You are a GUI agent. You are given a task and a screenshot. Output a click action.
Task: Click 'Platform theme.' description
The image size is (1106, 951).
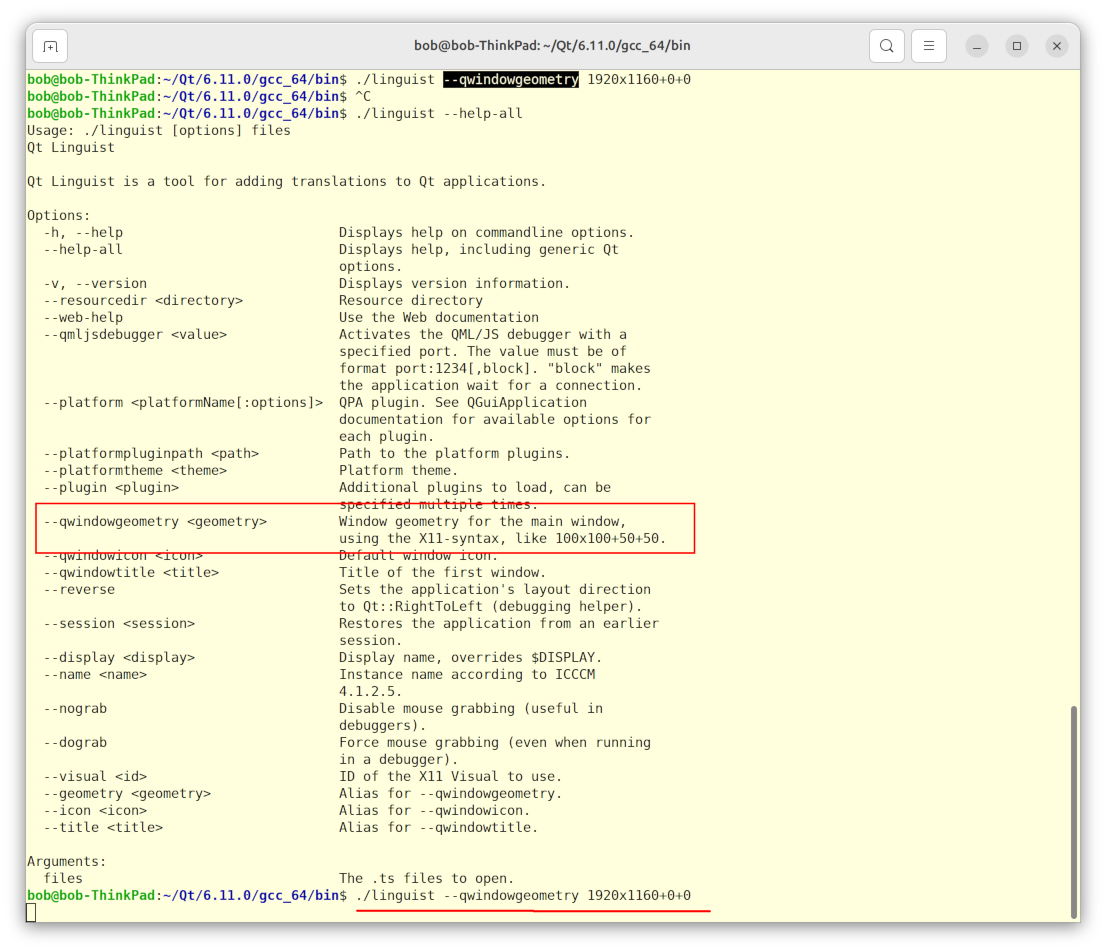398,471
